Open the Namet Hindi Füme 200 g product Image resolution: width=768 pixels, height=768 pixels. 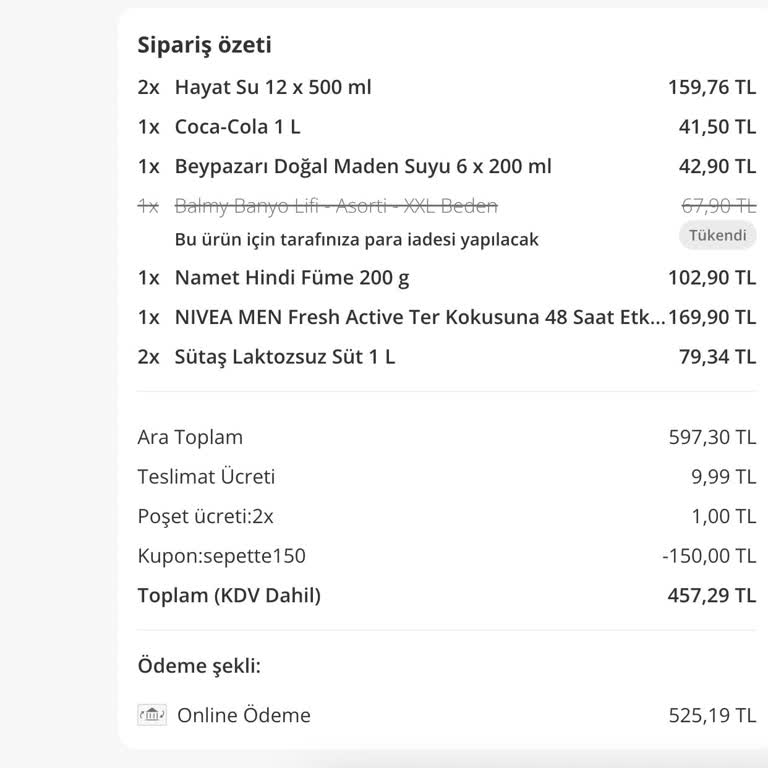(x=291, y=277)
